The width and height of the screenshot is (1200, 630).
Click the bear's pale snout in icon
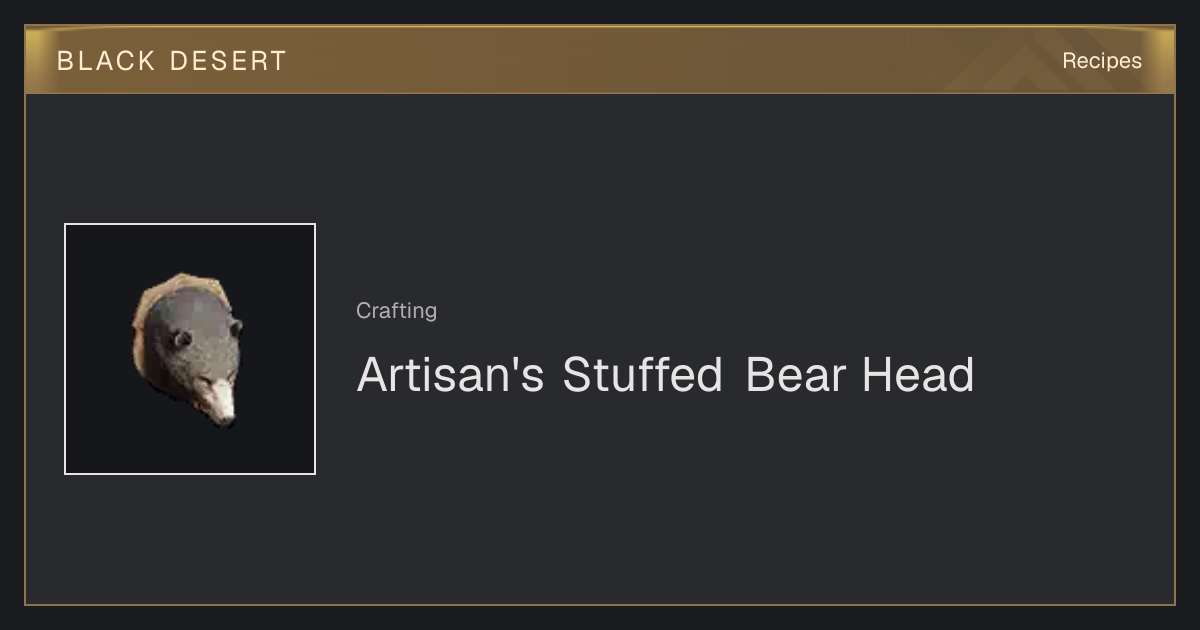[x=218, y=400]
